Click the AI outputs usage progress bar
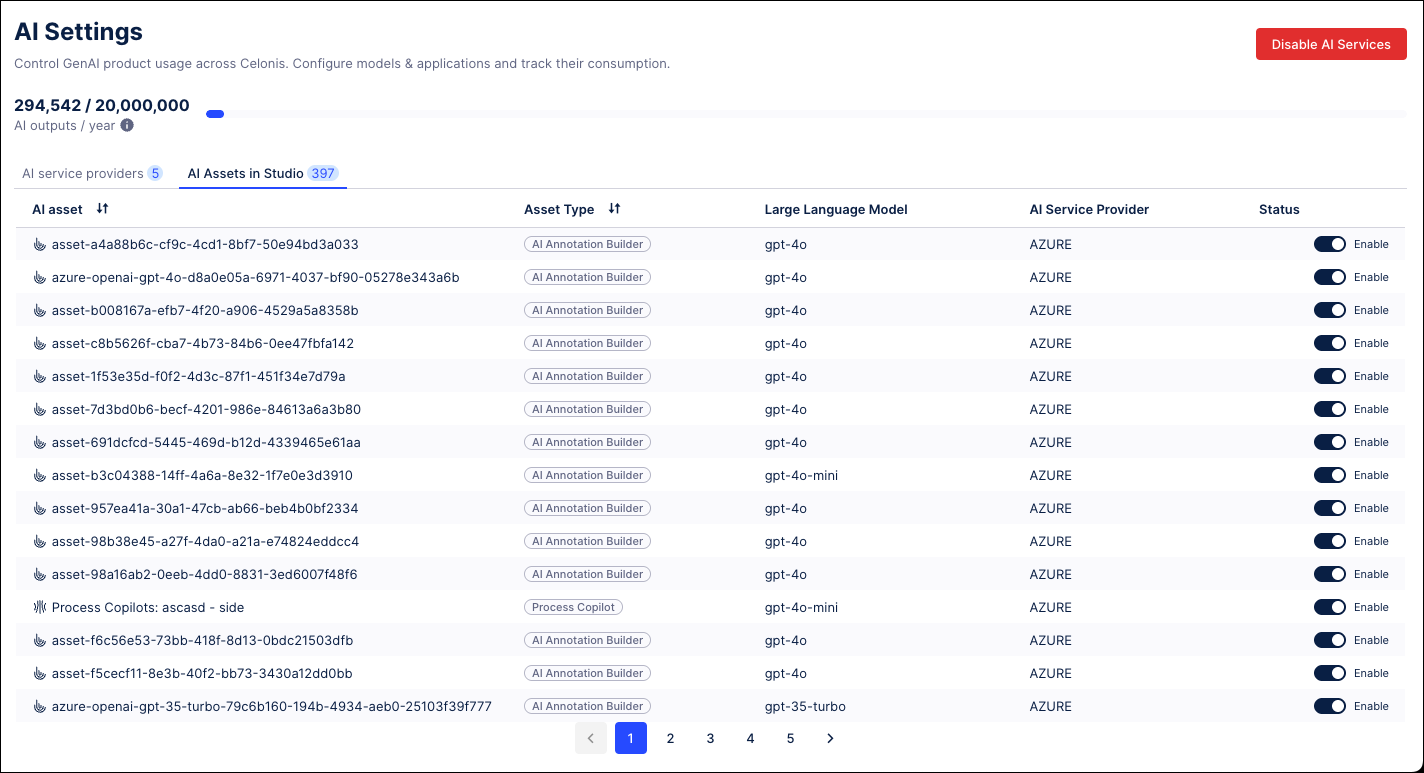Viewport: 1424px width, 773px height. coord(805,114)
